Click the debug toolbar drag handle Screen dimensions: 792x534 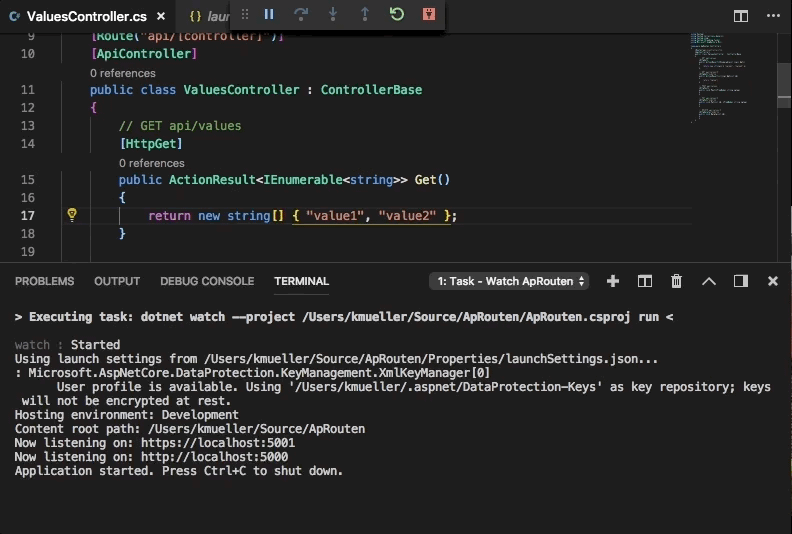coord(245,14)
